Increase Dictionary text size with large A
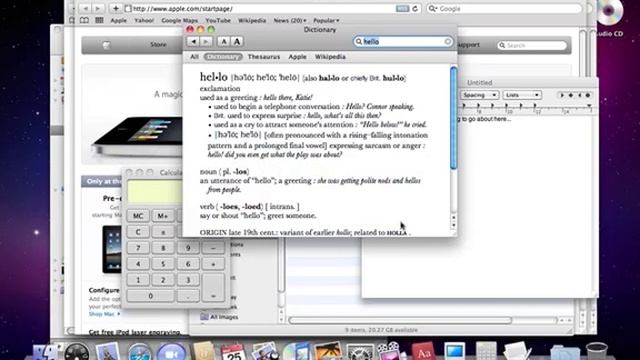The image size is (640, 360). point(237,41)
